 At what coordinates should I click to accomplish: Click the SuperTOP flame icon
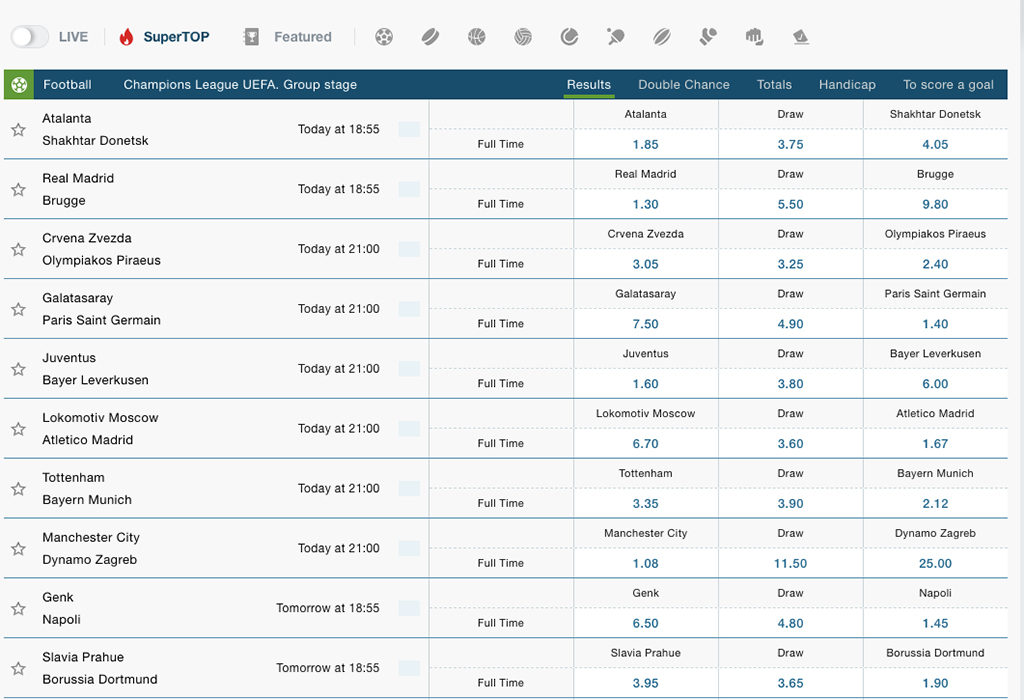tap(126, 37)
